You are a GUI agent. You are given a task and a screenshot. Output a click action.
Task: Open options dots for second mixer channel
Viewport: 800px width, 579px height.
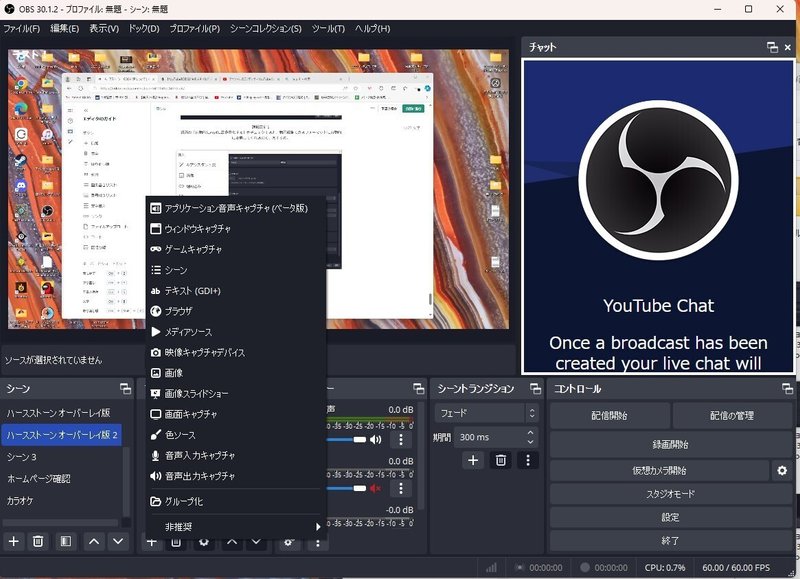401,488
